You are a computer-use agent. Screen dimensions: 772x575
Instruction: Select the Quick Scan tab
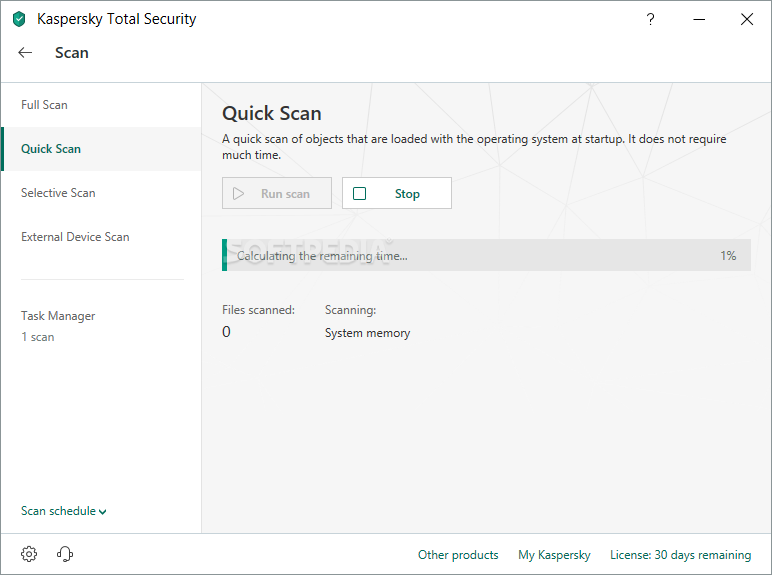[x=101, y=149]
